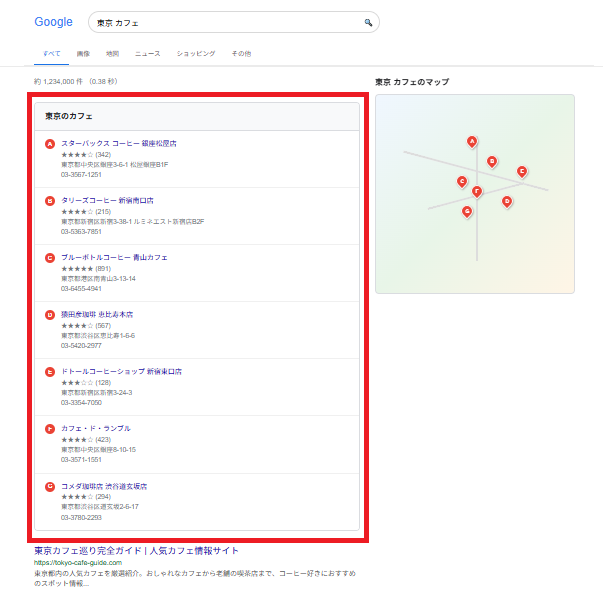
Task: Switch to the ニュース tab
Action: pos(147,52)
